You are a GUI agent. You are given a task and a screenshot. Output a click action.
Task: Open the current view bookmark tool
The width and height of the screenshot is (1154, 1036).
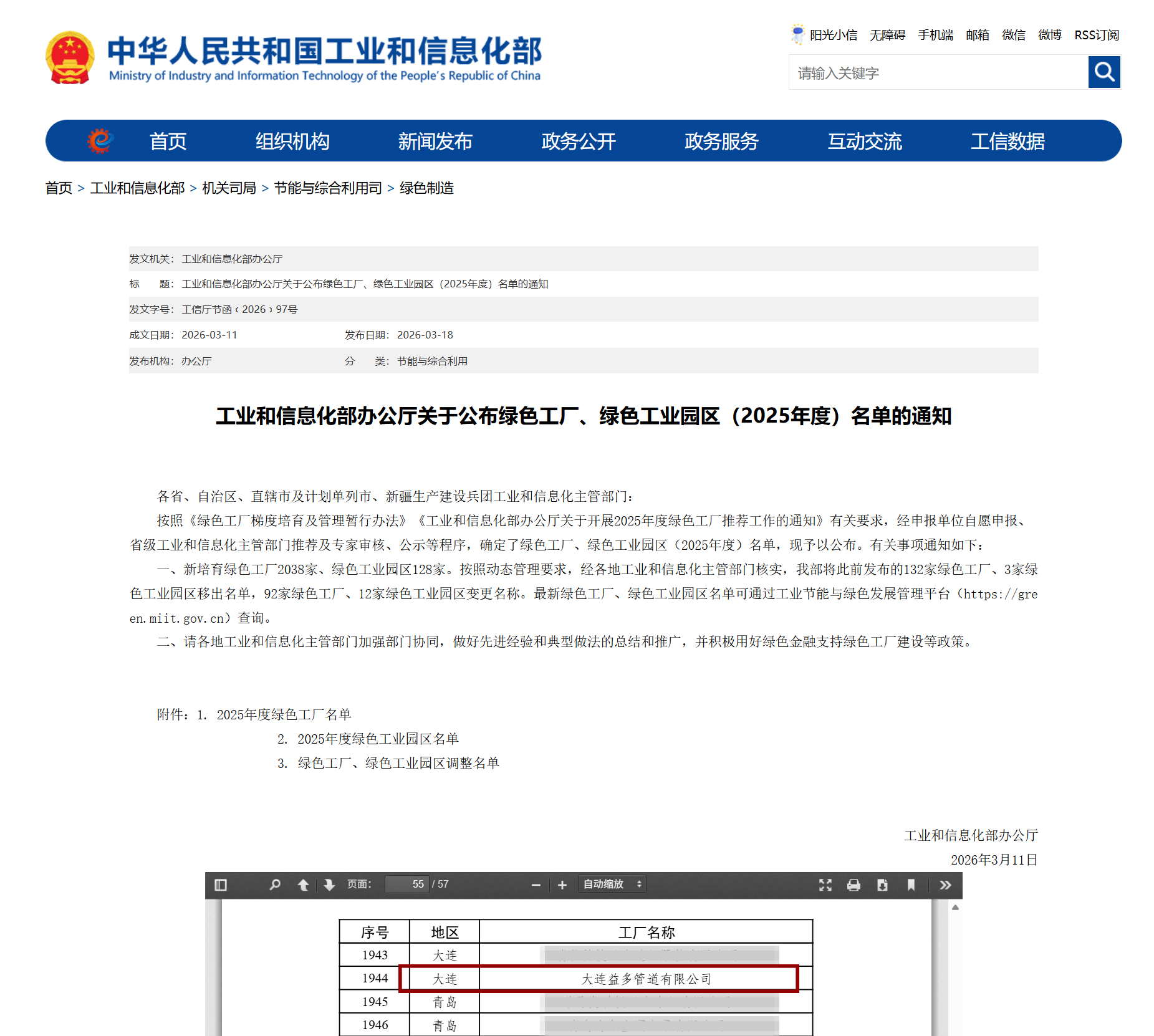pos(911,885)
